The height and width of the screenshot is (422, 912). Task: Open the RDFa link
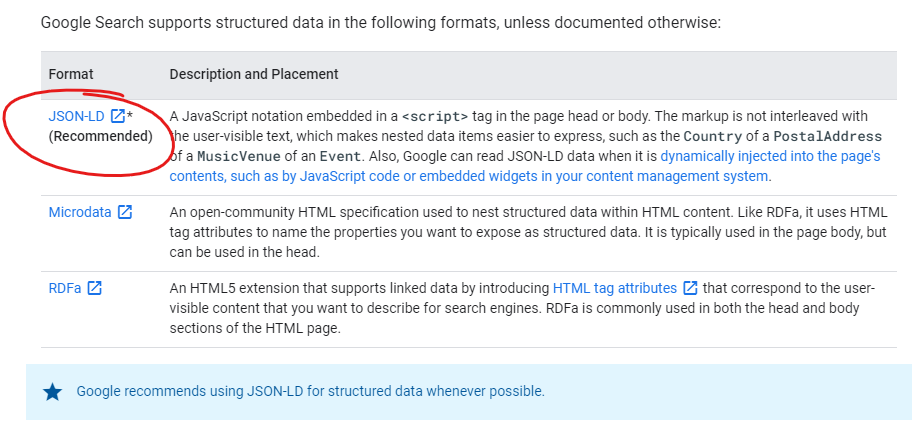[x=65, y=288]
